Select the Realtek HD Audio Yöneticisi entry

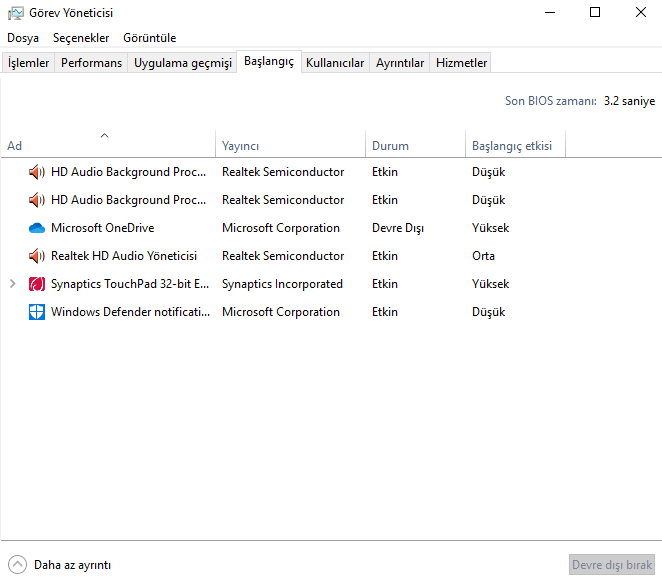coord(124,256)
